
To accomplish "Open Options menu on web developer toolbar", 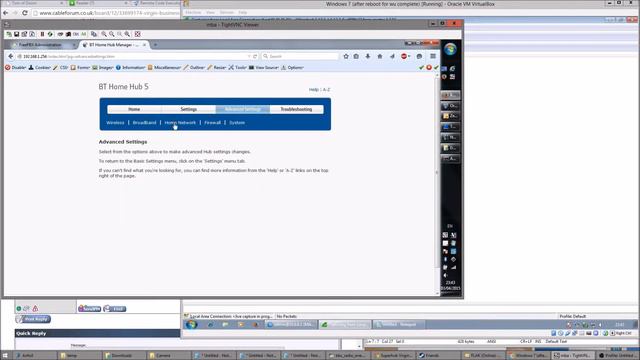I will pyautogui.click(x=292, y=67).
